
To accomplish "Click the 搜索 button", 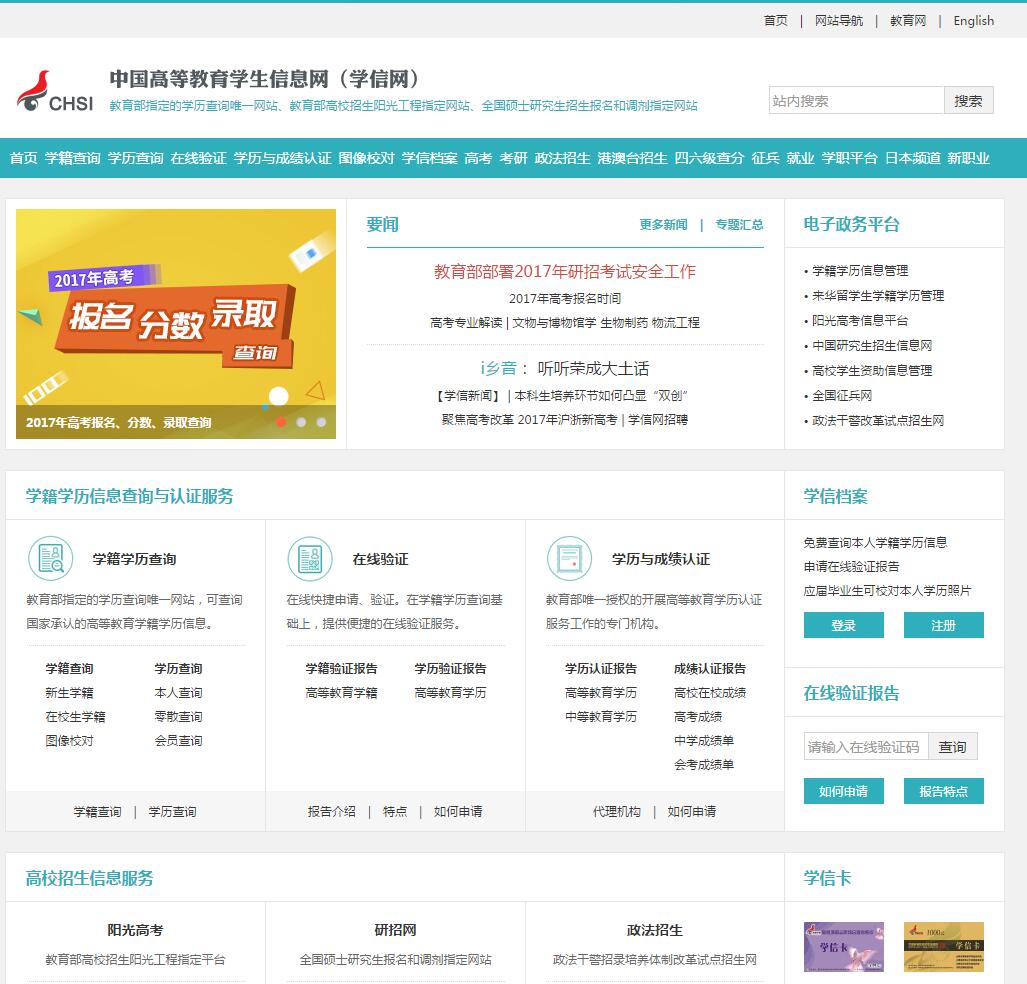I will (x=968, y=100).
